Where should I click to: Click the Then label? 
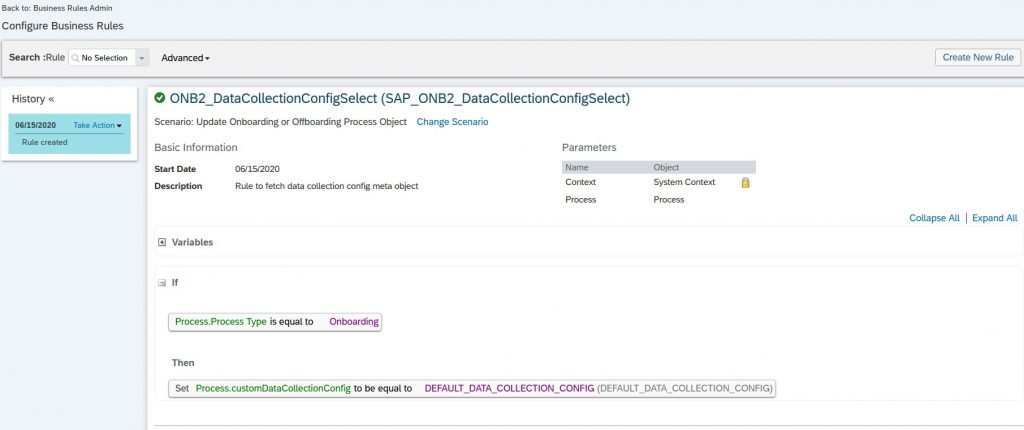183,363
